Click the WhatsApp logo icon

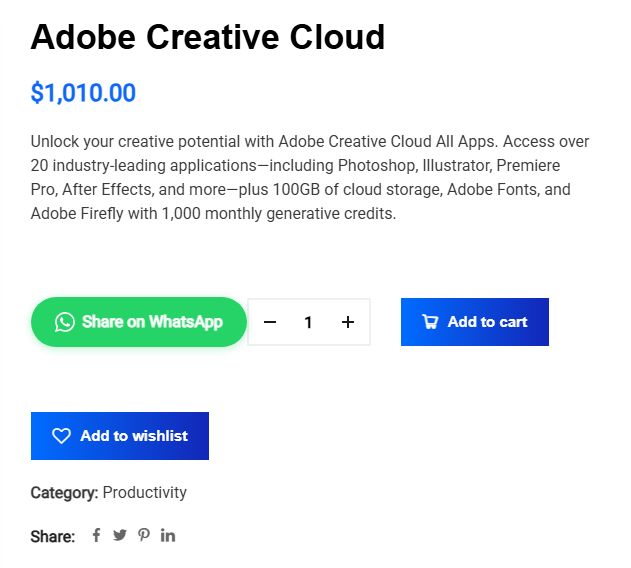(65, 322)
